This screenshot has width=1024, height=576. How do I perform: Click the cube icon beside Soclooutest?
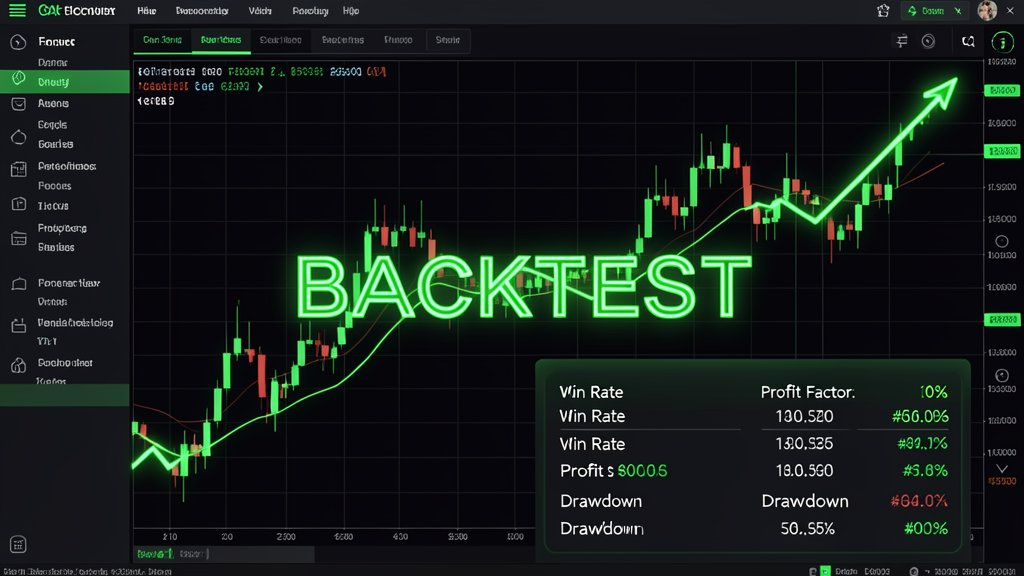[18, 365]
